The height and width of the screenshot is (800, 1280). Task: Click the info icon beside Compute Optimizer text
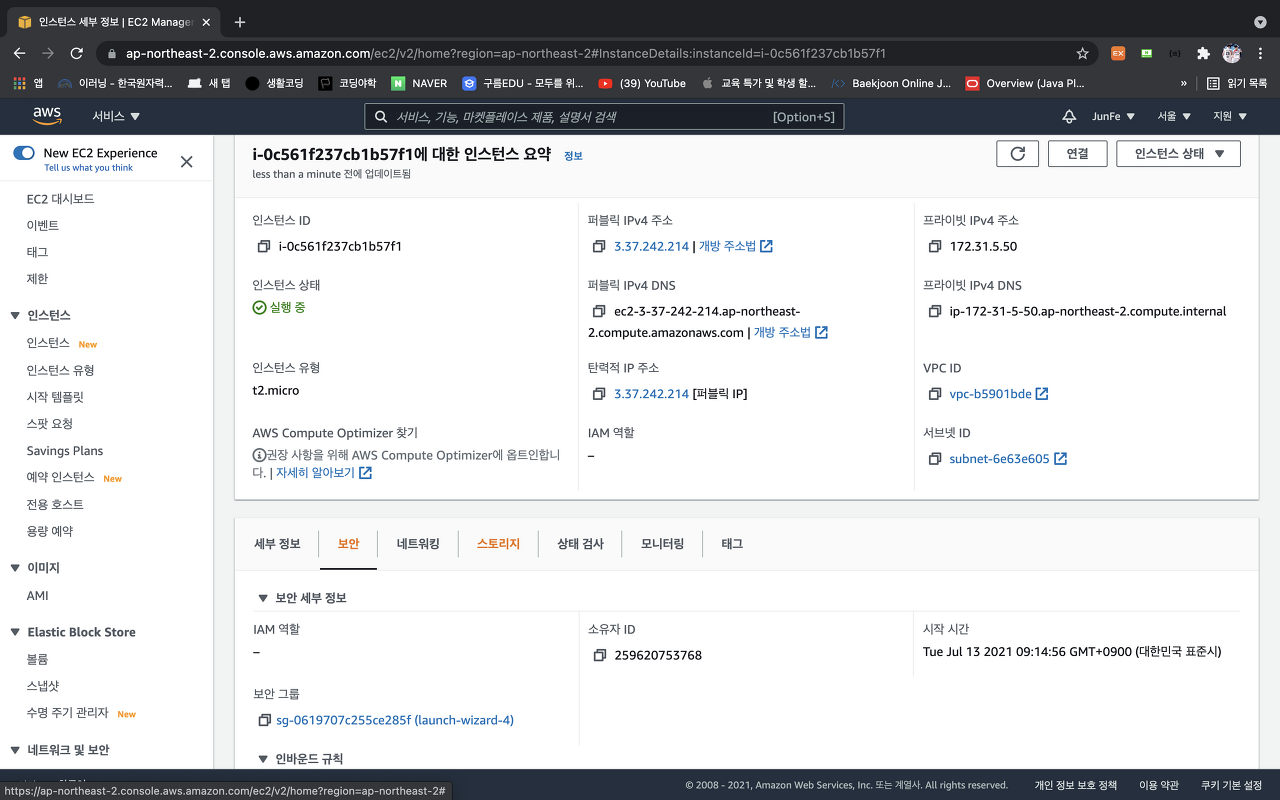259,455
